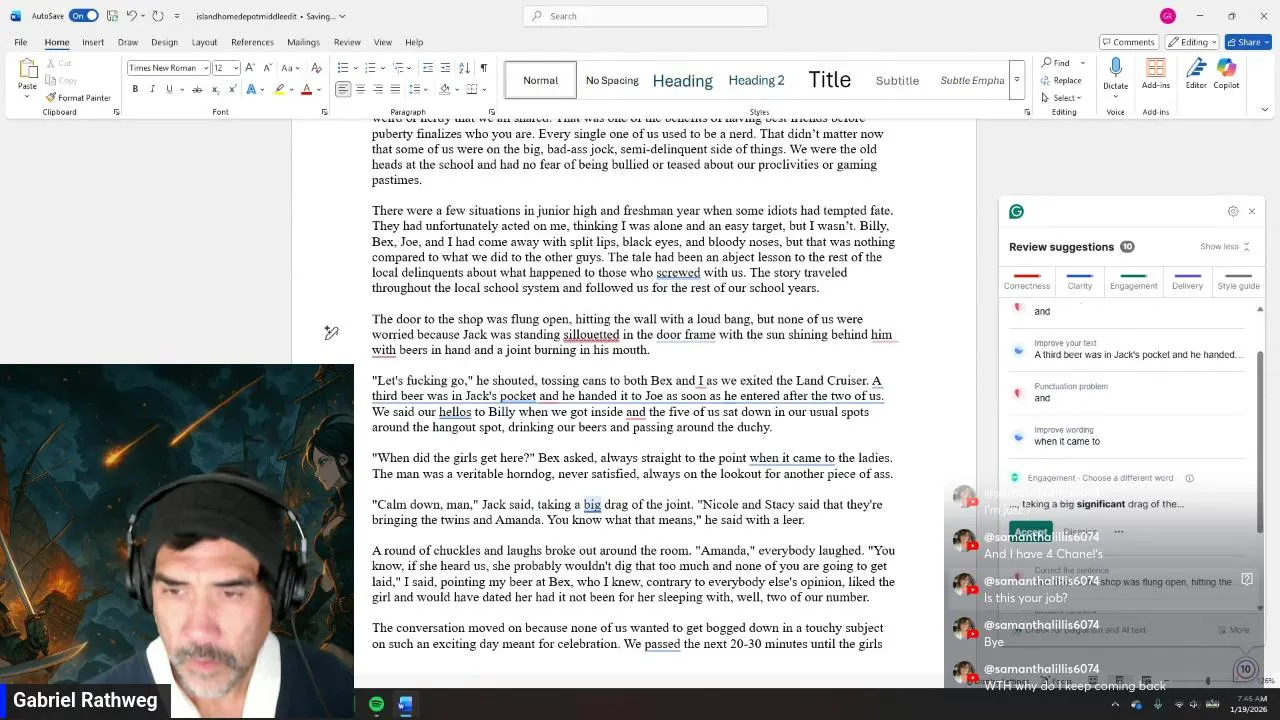1280x720 pixels.
Task: Apply Underline formatting
Action: [169, 90]
